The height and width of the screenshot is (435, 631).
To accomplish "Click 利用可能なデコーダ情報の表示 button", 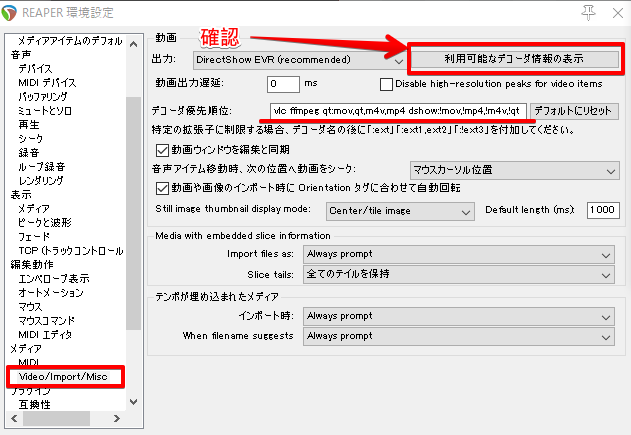I will [x=514, y=59].
